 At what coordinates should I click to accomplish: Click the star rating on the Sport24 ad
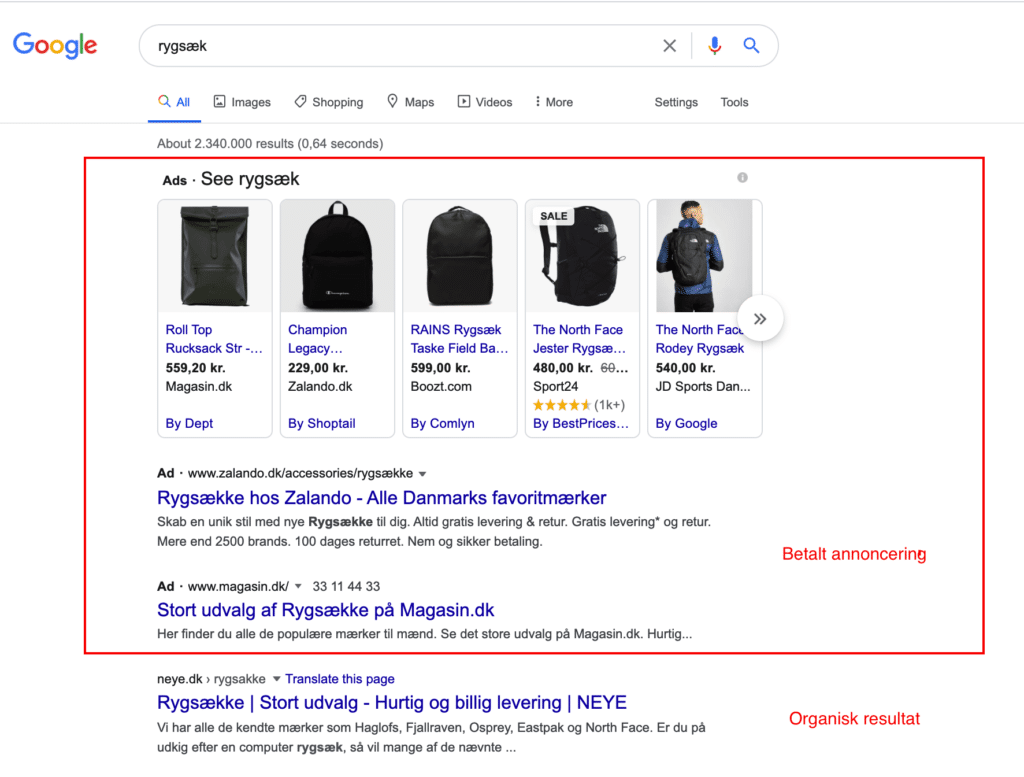click(562, 405)
